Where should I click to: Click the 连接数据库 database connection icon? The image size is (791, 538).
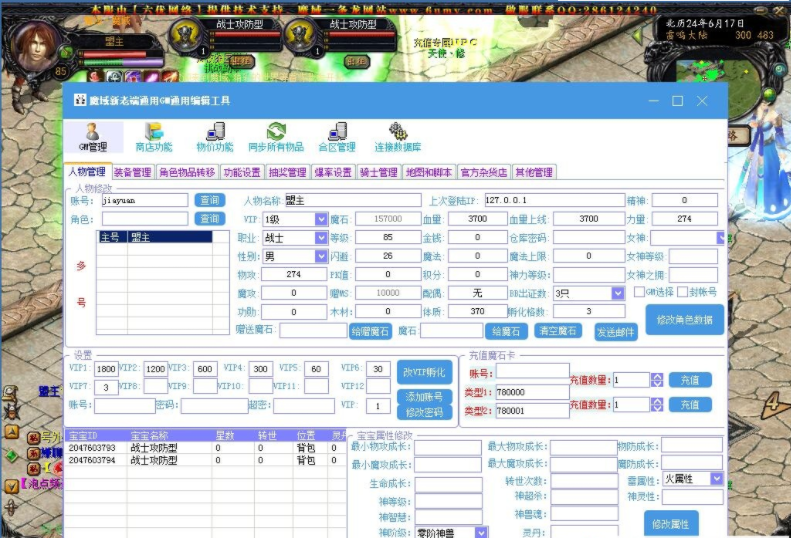tap(398, 137)
